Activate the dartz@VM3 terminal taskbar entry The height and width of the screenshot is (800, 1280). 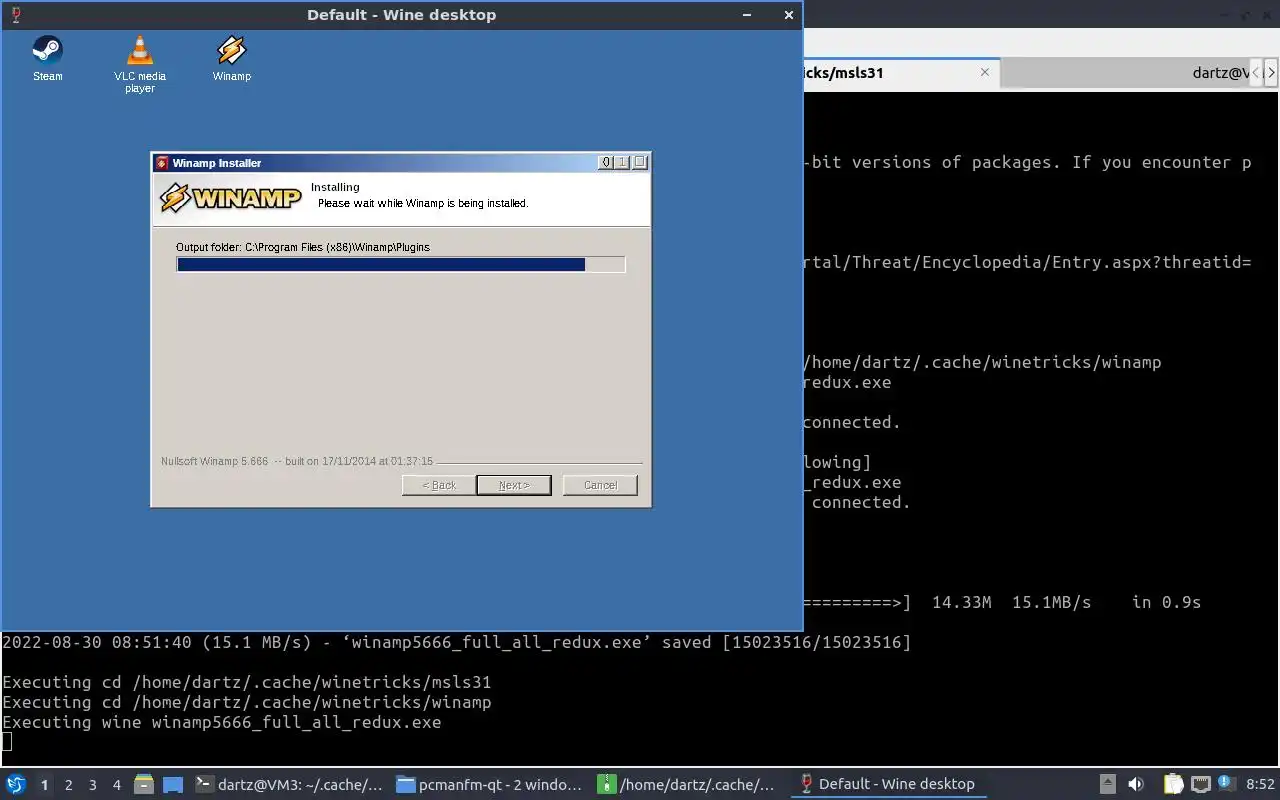coord(289,784)
